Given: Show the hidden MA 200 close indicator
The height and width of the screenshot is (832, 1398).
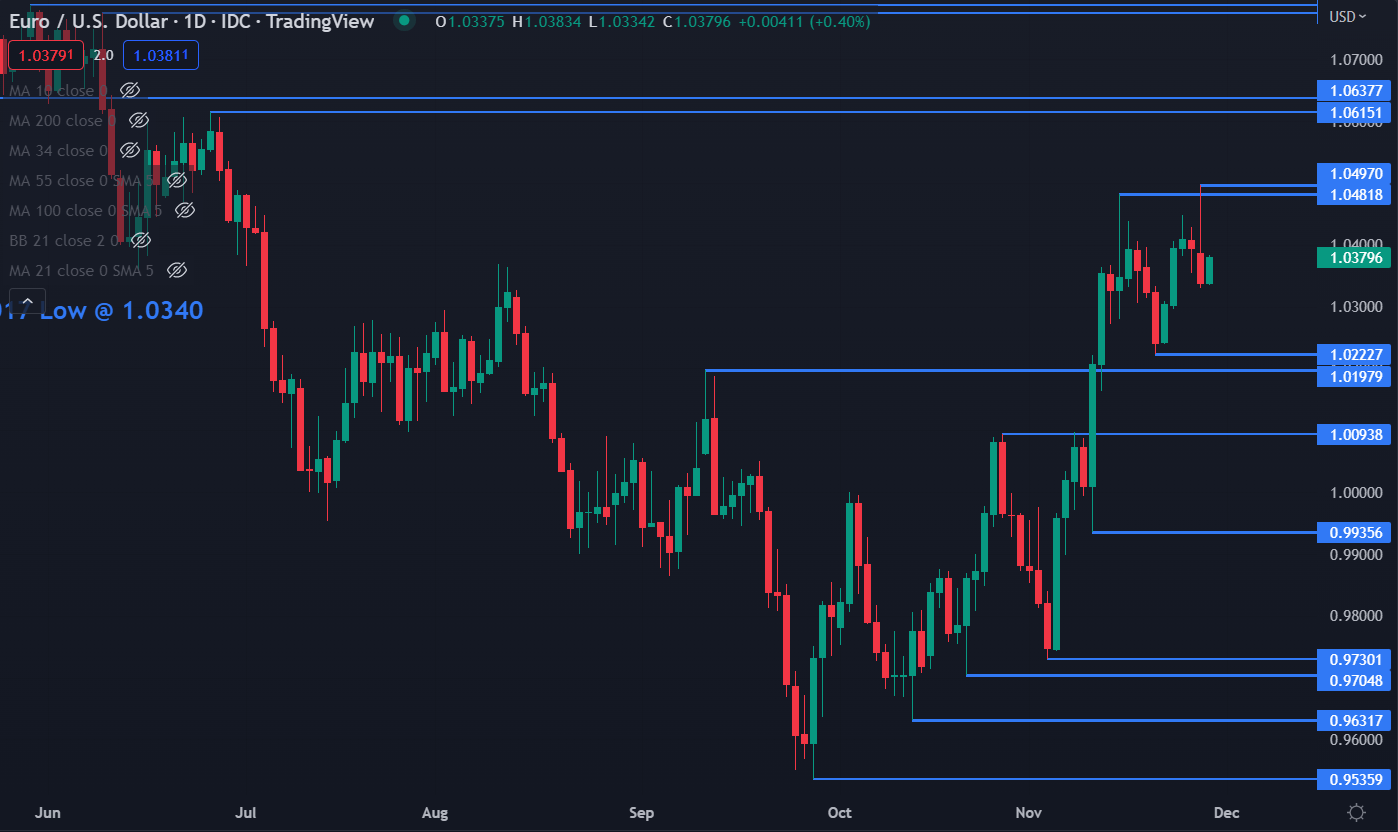Looking at the screenshot, I should pyautogui.click(x=139, y=120).
